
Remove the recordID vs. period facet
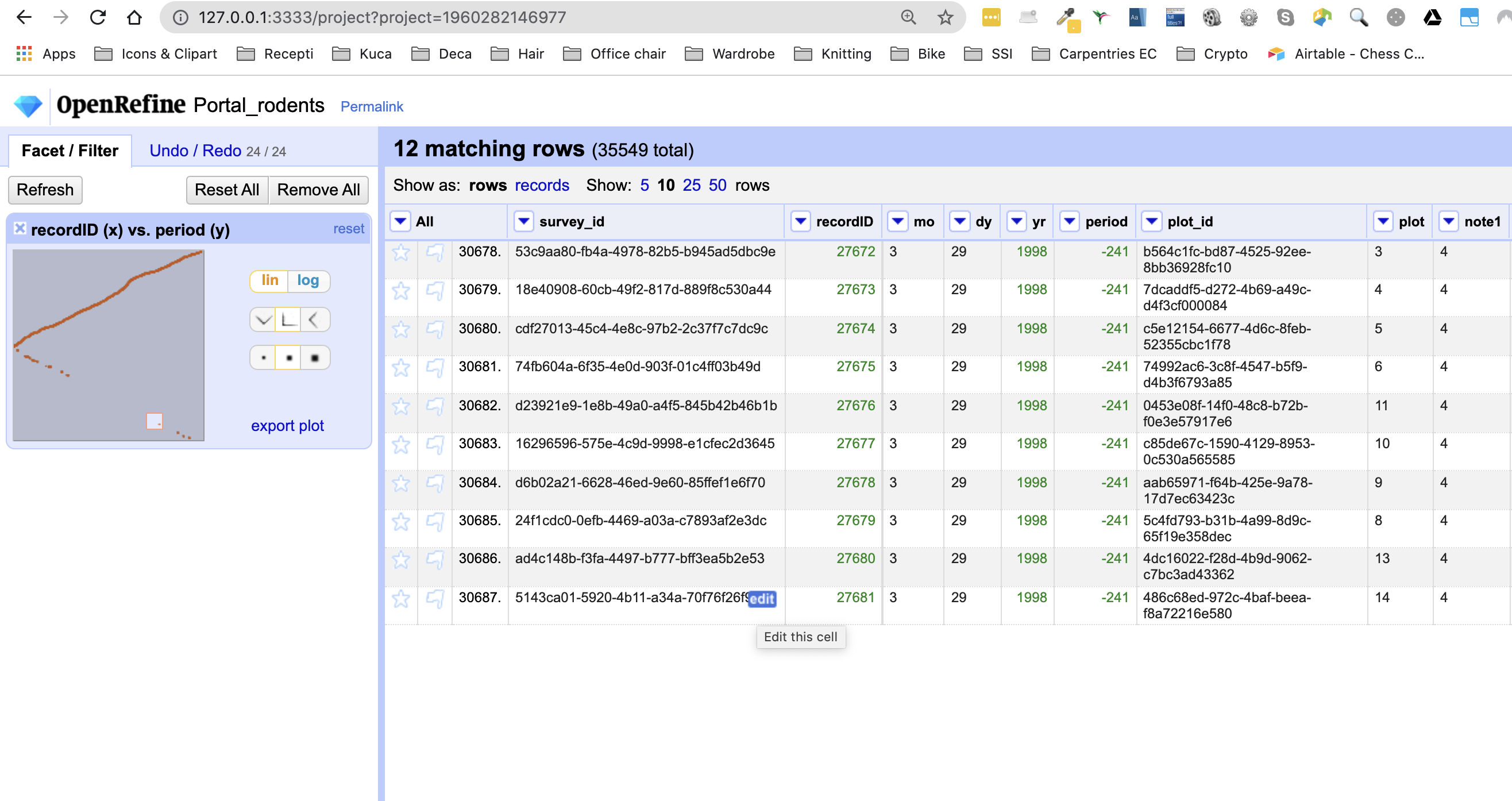tap(20, 229)
